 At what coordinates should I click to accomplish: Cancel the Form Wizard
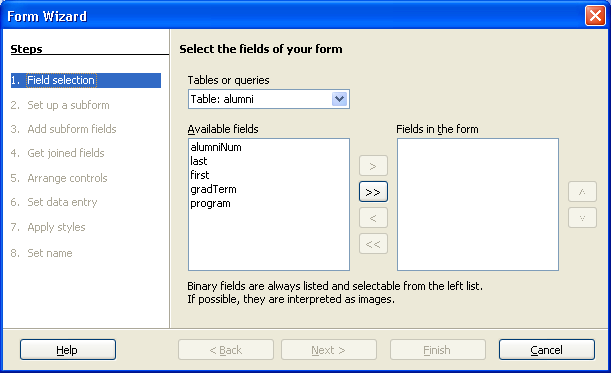(x=547, y=350)
